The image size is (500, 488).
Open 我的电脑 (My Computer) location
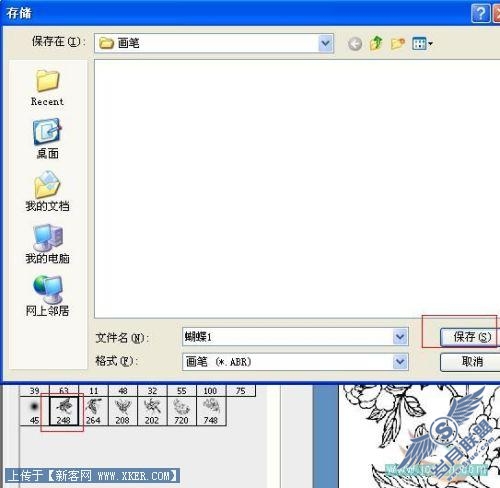pyautogui.click(x=47, y=244)
